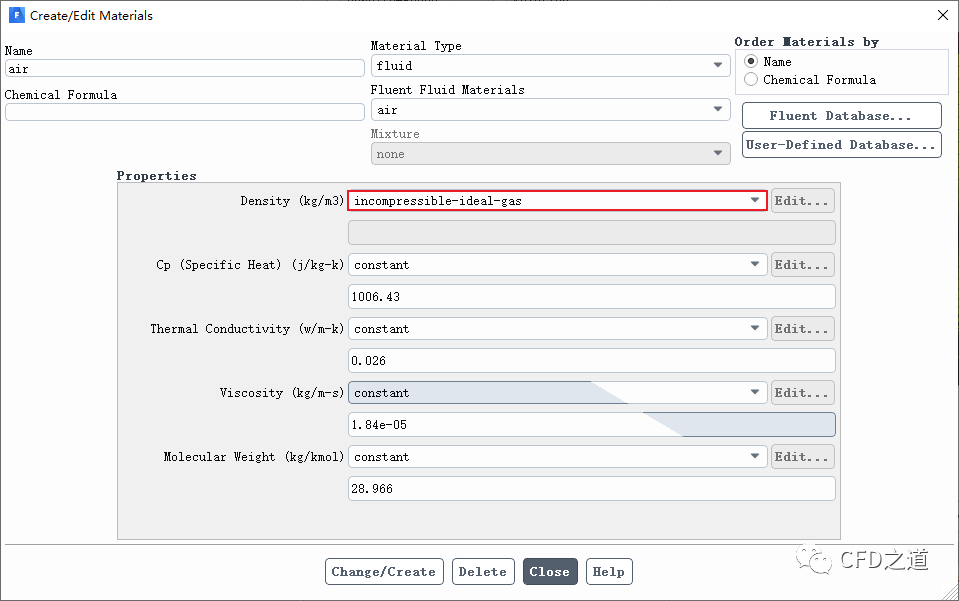Expand the Fluent Fluid Materials dropdown
The height and width of the screenshot is (601, 959).
click(x=549, y=110)
